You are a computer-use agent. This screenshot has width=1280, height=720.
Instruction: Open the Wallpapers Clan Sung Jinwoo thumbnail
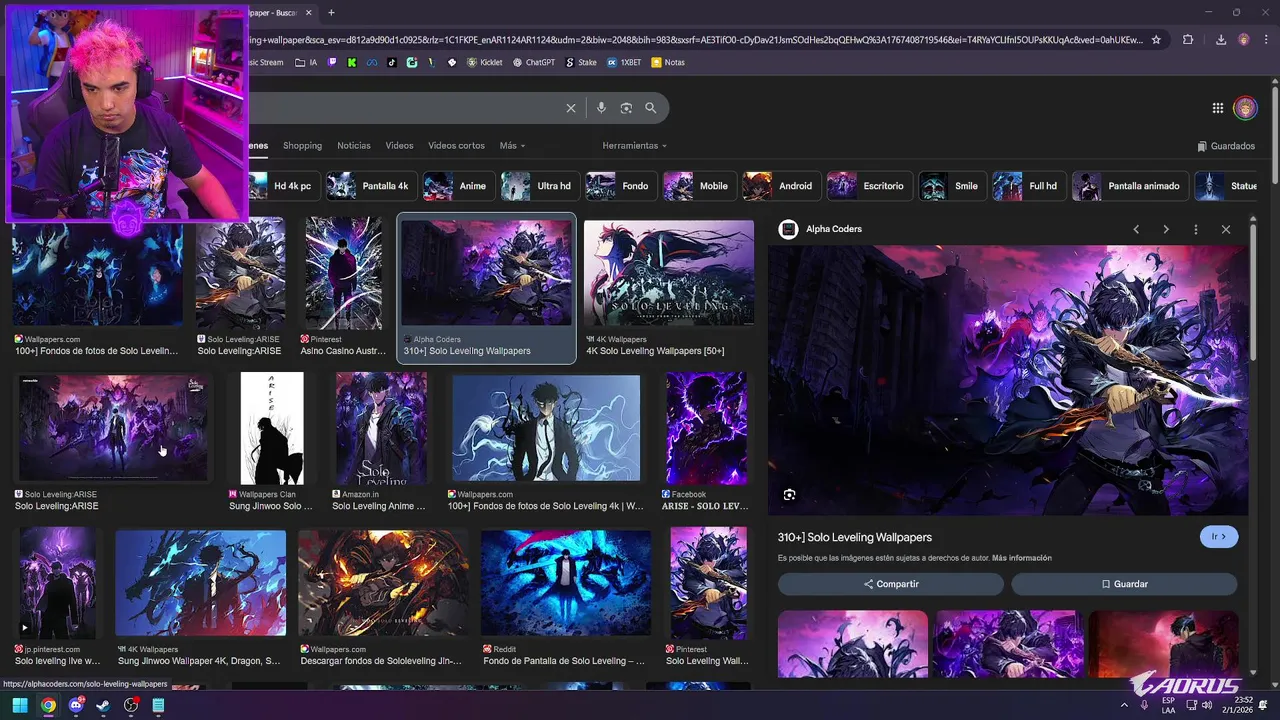pos(272,428)
